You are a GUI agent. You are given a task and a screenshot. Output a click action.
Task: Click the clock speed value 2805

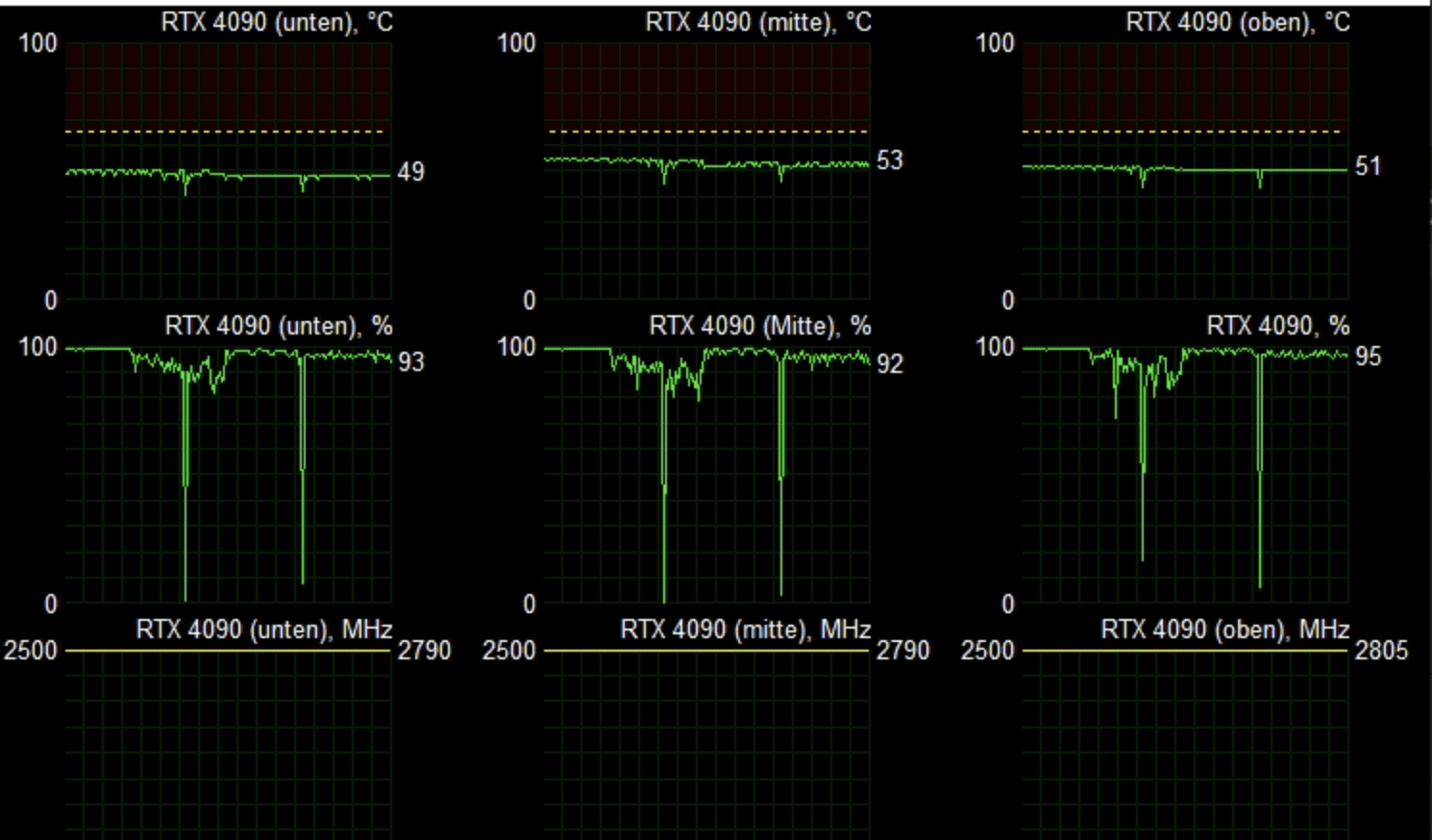pos(1381,651)
